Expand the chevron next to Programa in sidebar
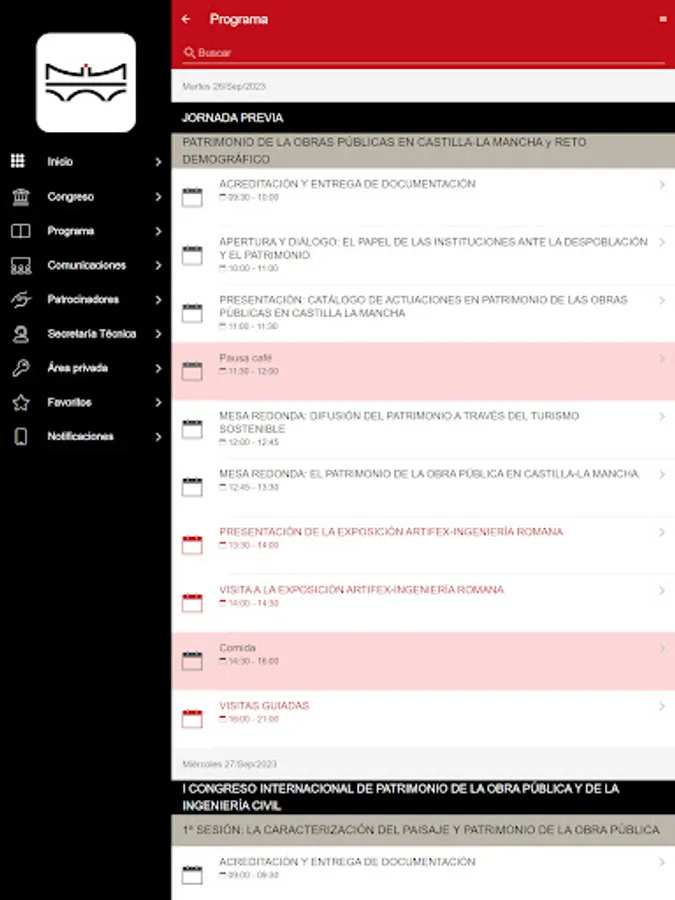This screenshot has width=675, height=900. tap(158, 231)
